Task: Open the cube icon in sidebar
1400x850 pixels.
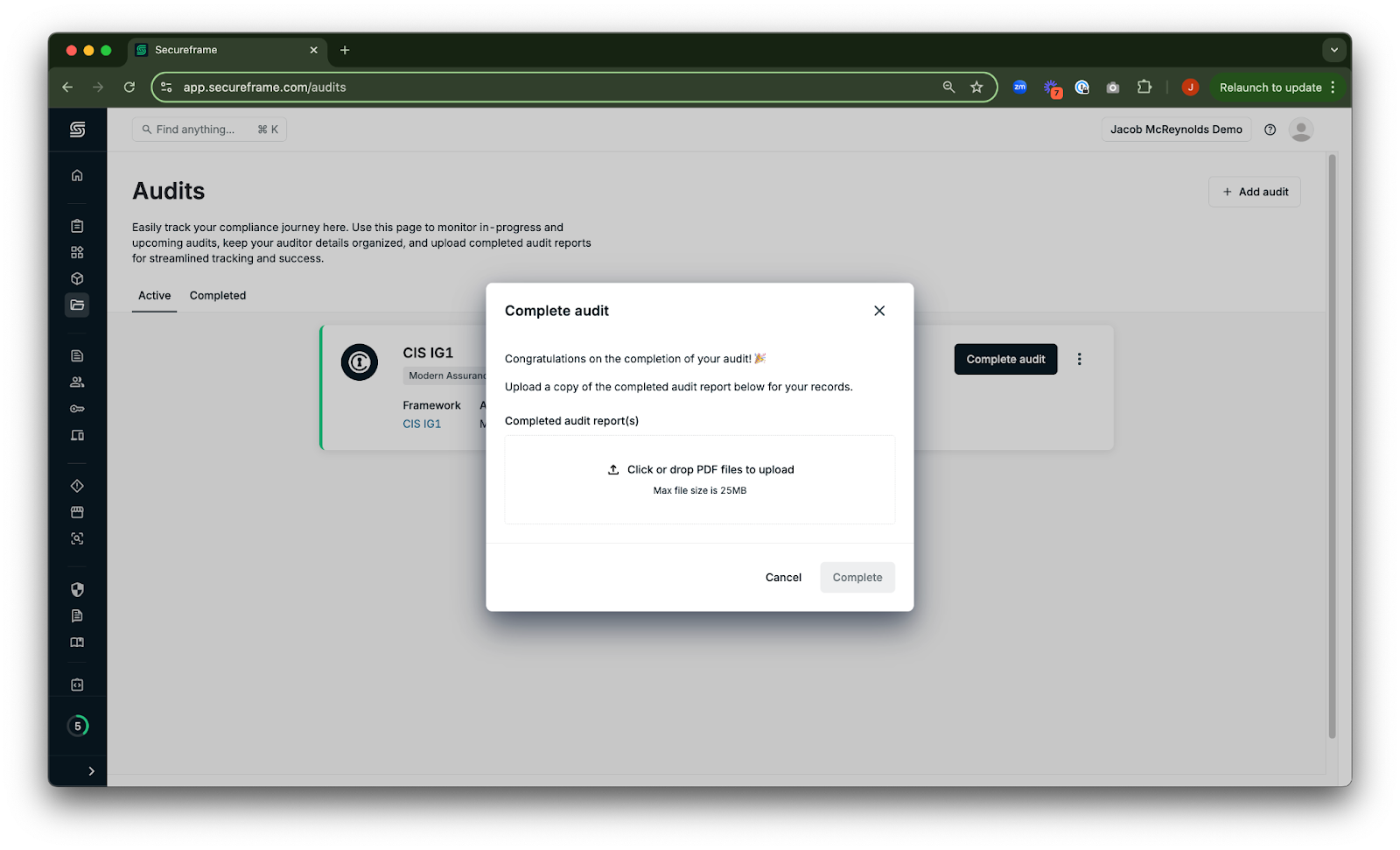Action: click(77, 278)
